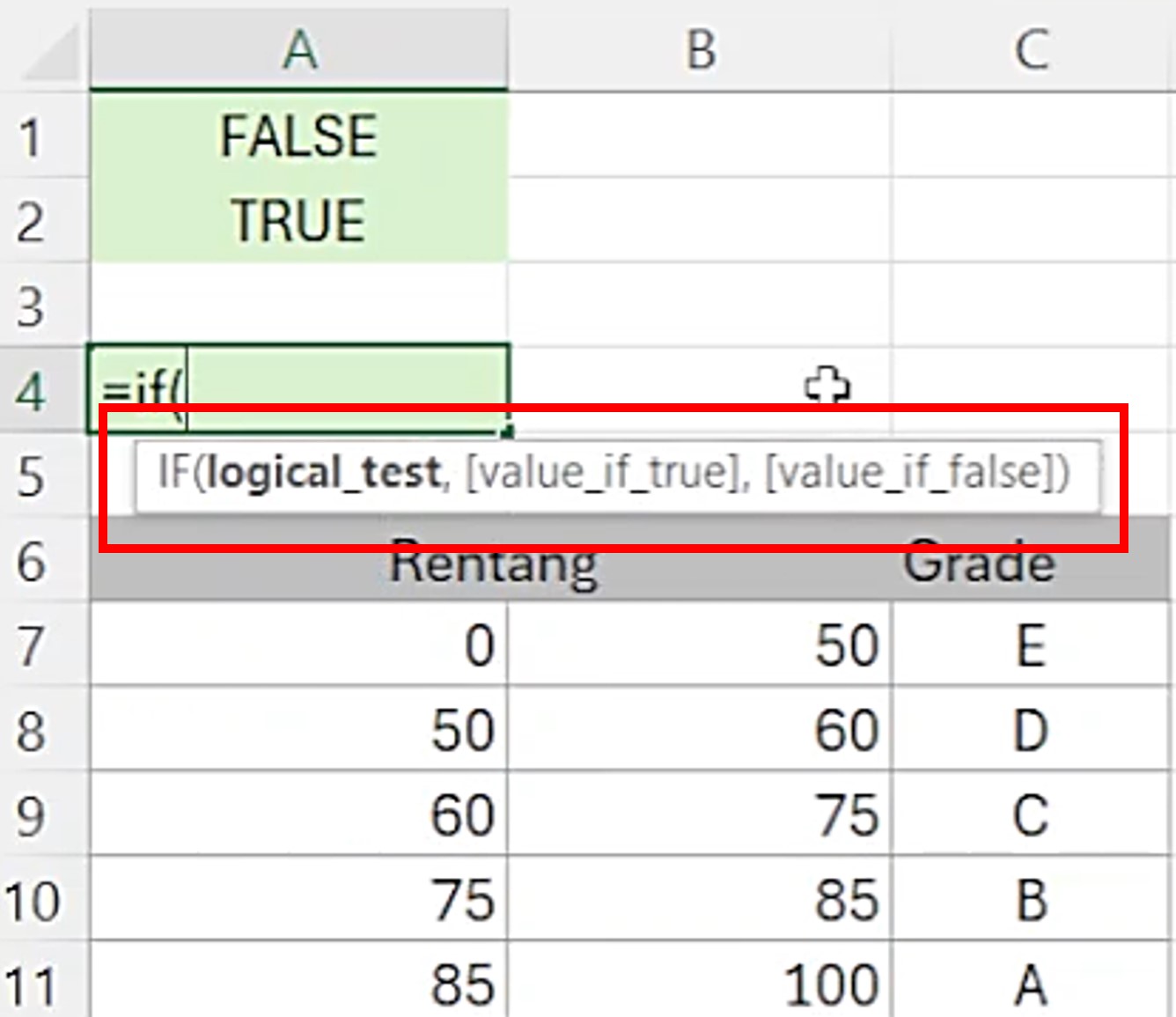
Task: Click cell B11 containing 100
Action: coord(700,984)
